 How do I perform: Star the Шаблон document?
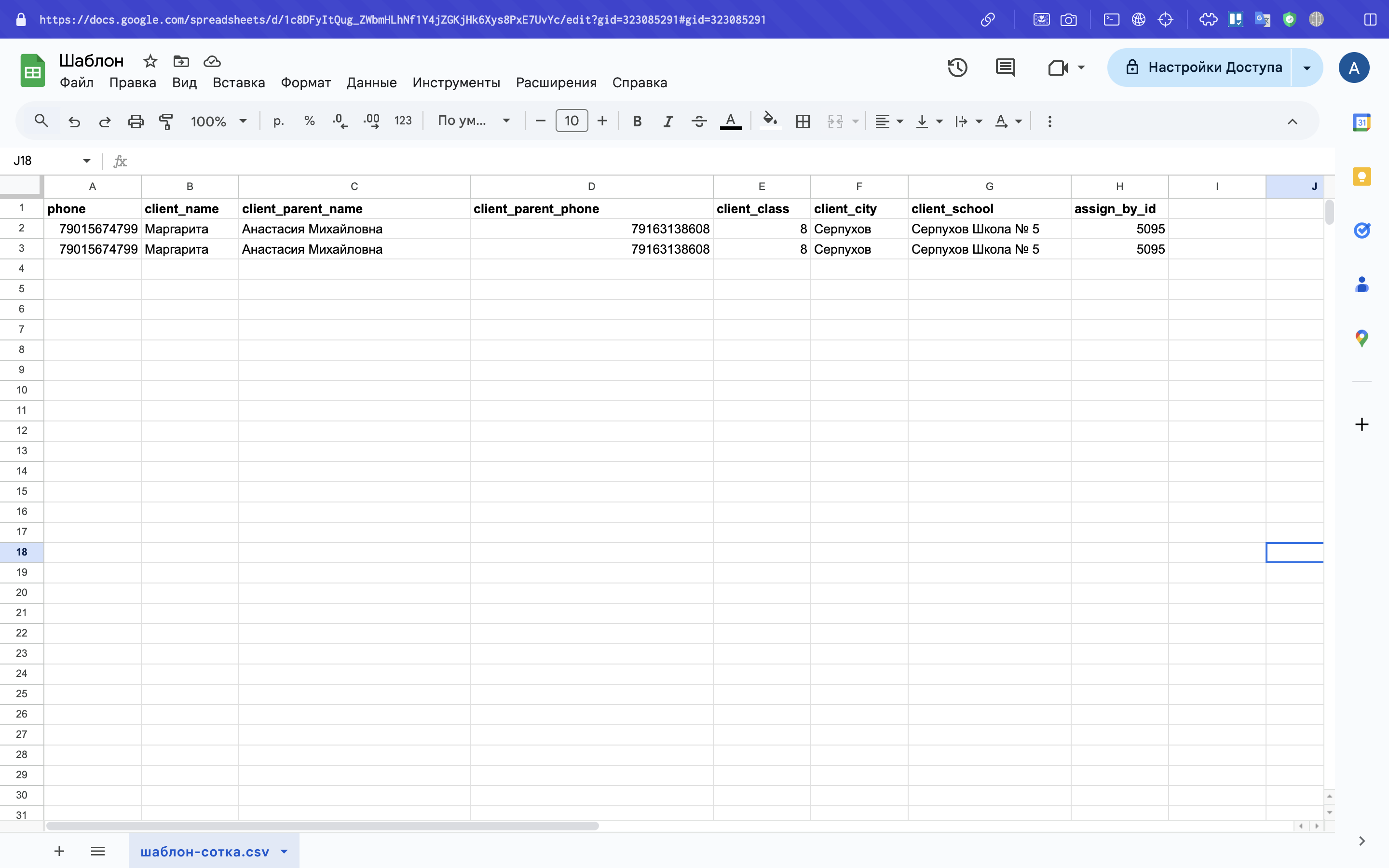click(x=150, y=61)
